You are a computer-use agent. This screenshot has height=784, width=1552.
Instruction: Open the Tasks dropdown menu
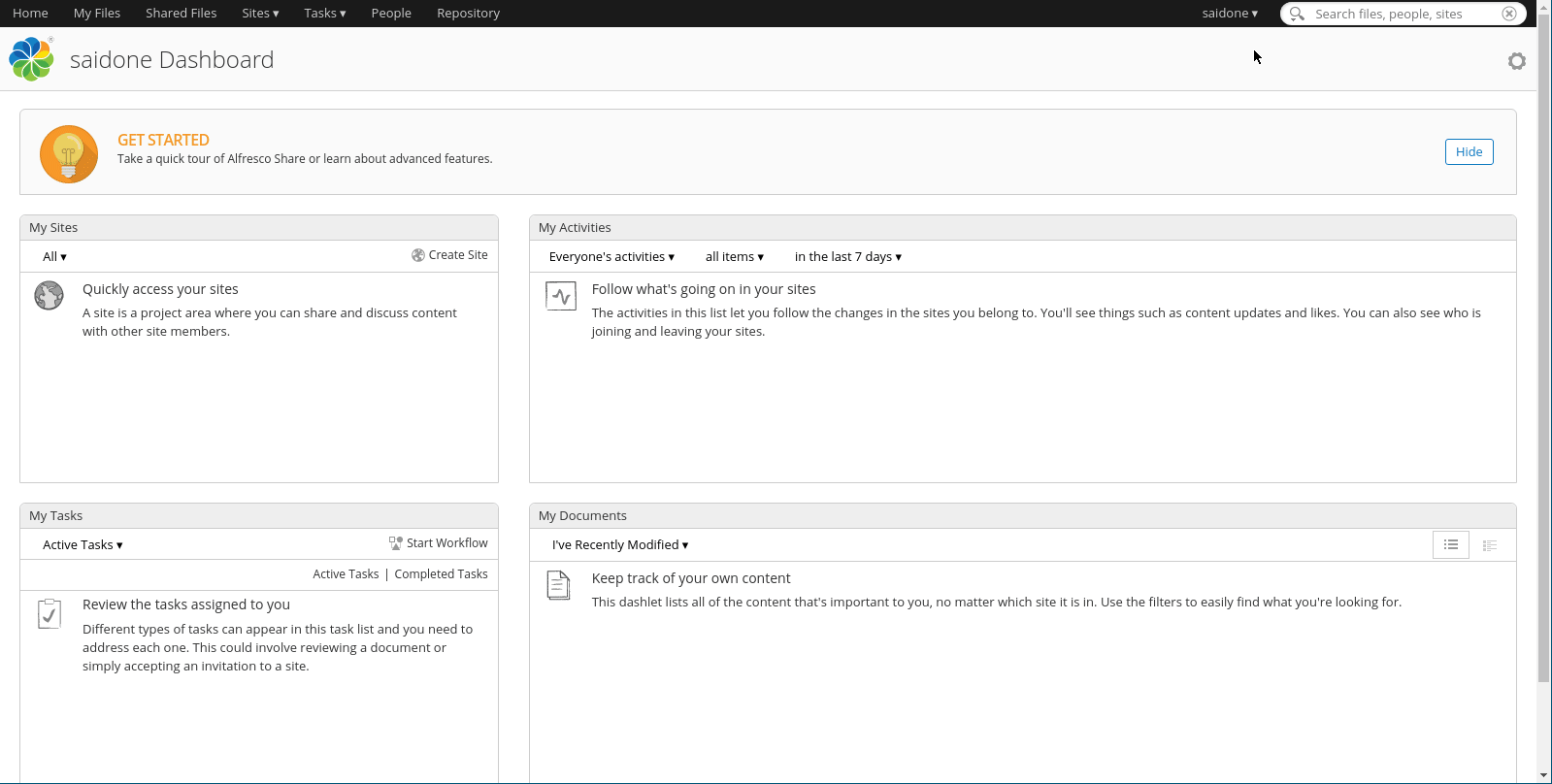pos(325,14)
